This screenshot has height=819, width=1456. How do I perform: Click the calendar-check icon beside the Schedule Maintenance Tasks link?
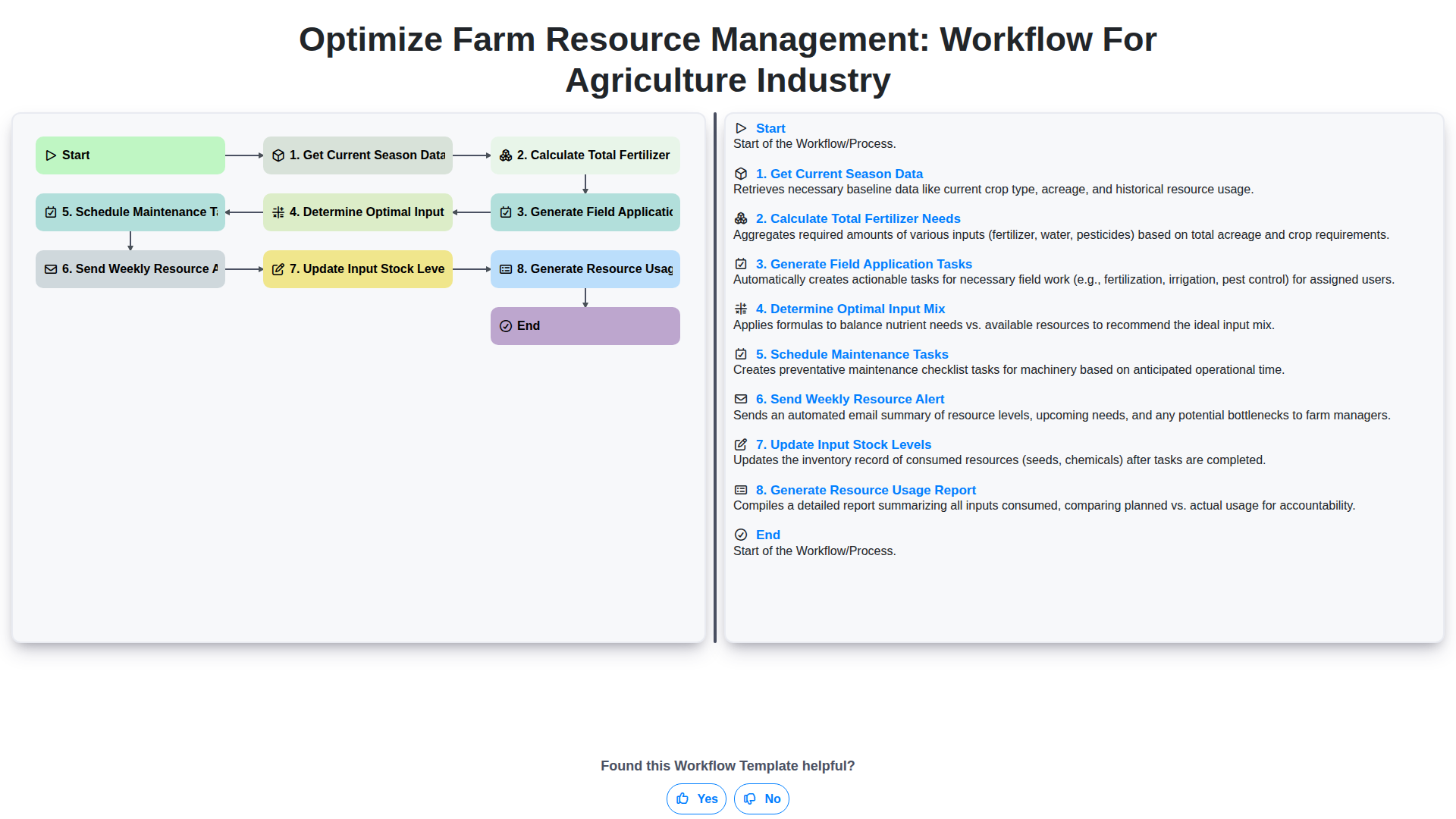click(x=741, y=354)
